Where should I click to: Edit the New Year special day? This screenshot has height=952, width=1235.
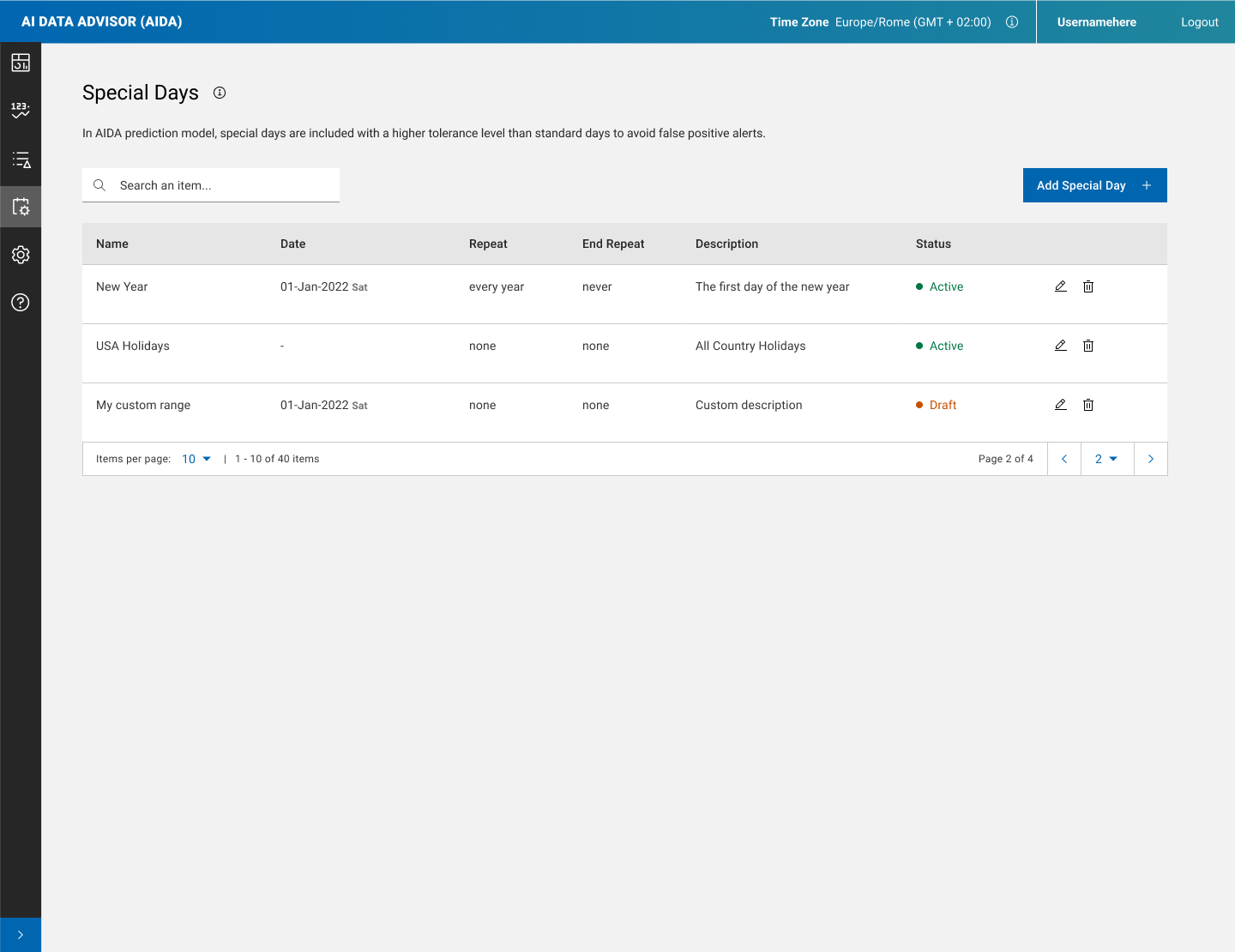(1061, 286)
